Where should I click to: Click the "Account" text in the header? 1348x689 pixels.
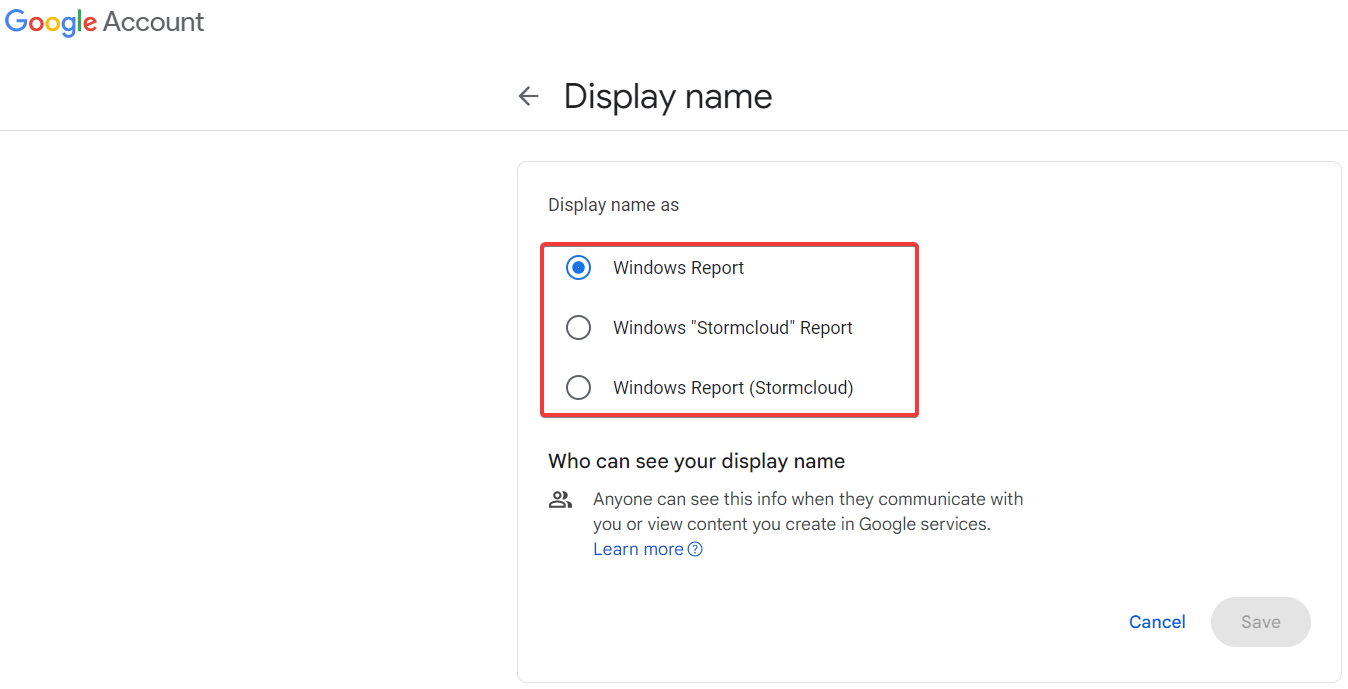click(153, 23)
